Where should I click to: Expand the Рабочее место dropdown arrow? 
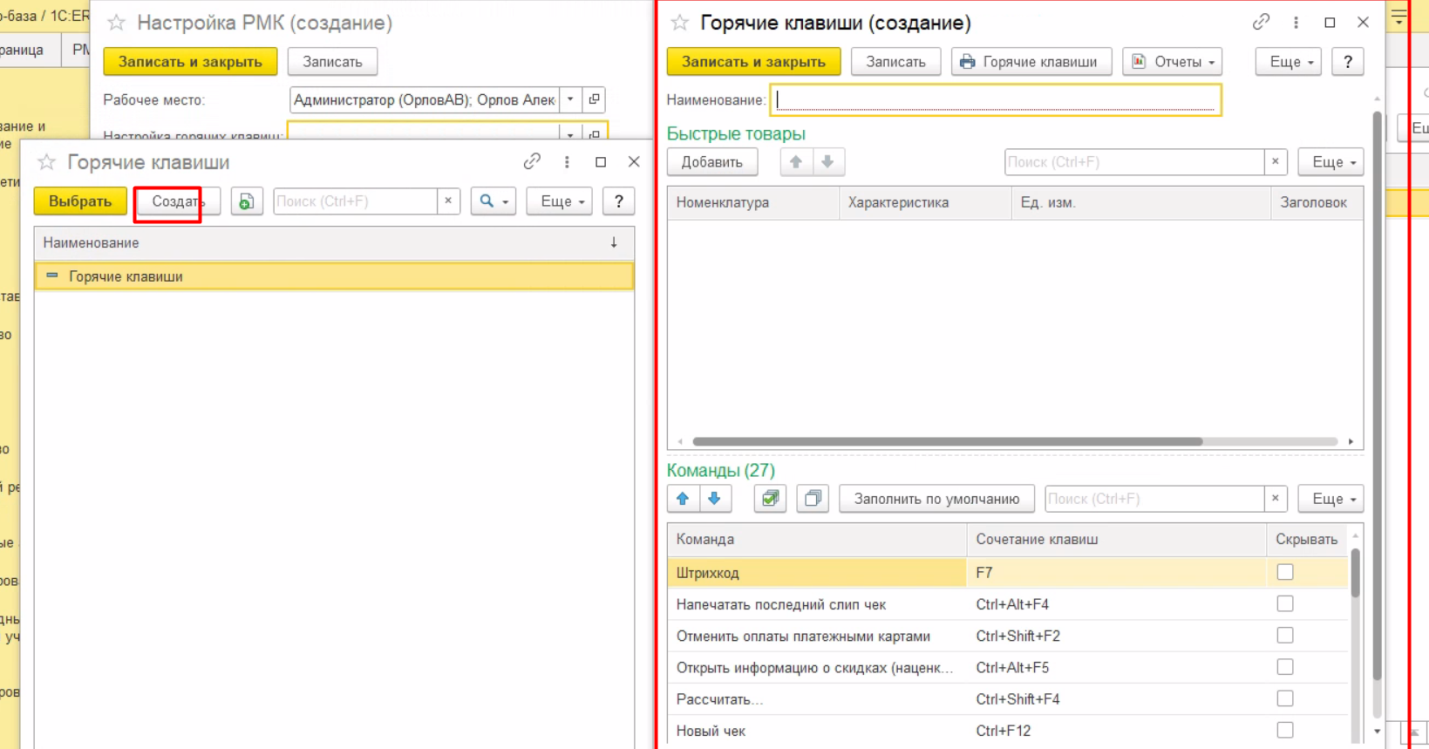pos(570,100)
